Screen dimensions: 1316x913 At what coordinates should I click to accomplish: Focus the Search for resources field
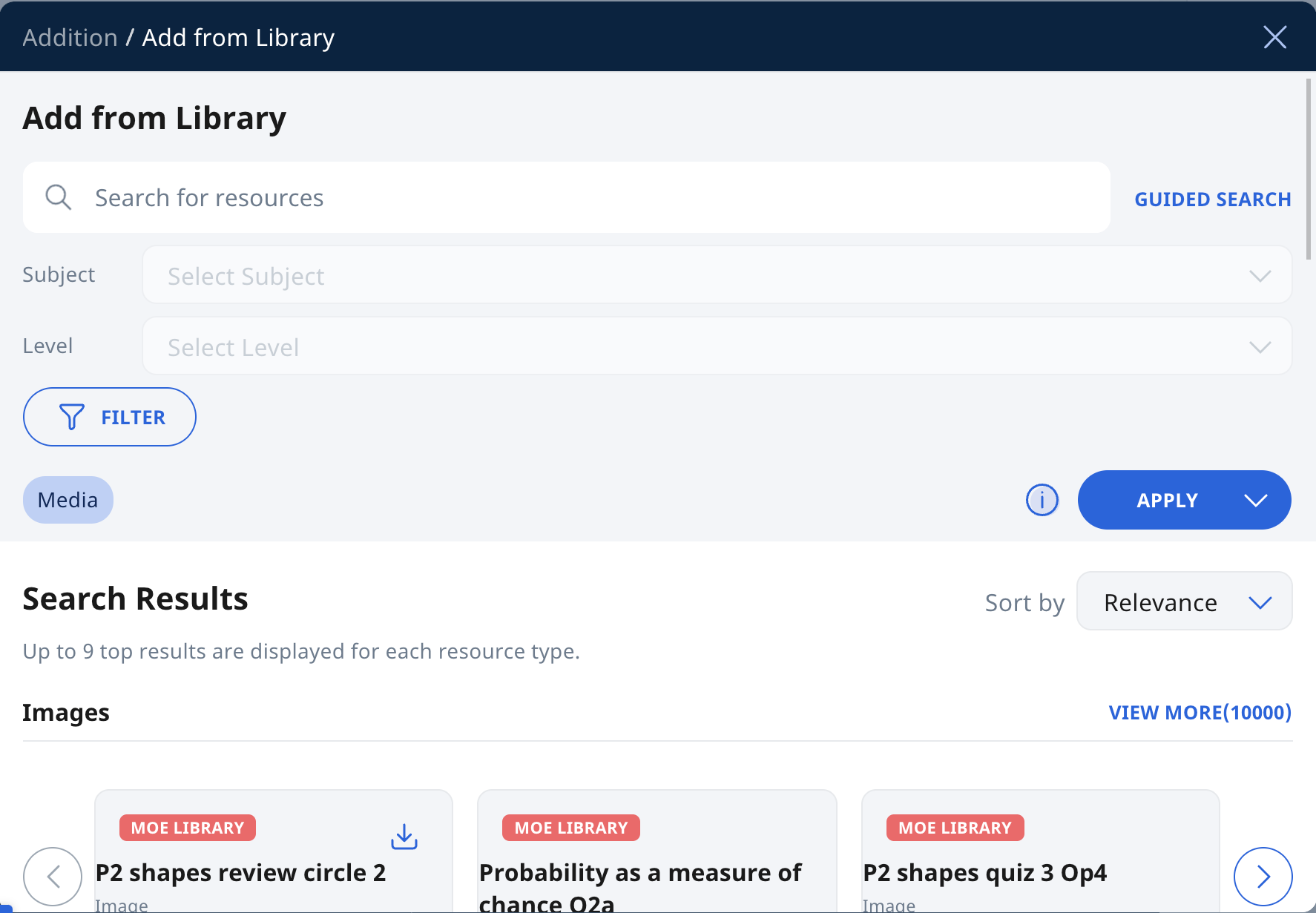579,198
